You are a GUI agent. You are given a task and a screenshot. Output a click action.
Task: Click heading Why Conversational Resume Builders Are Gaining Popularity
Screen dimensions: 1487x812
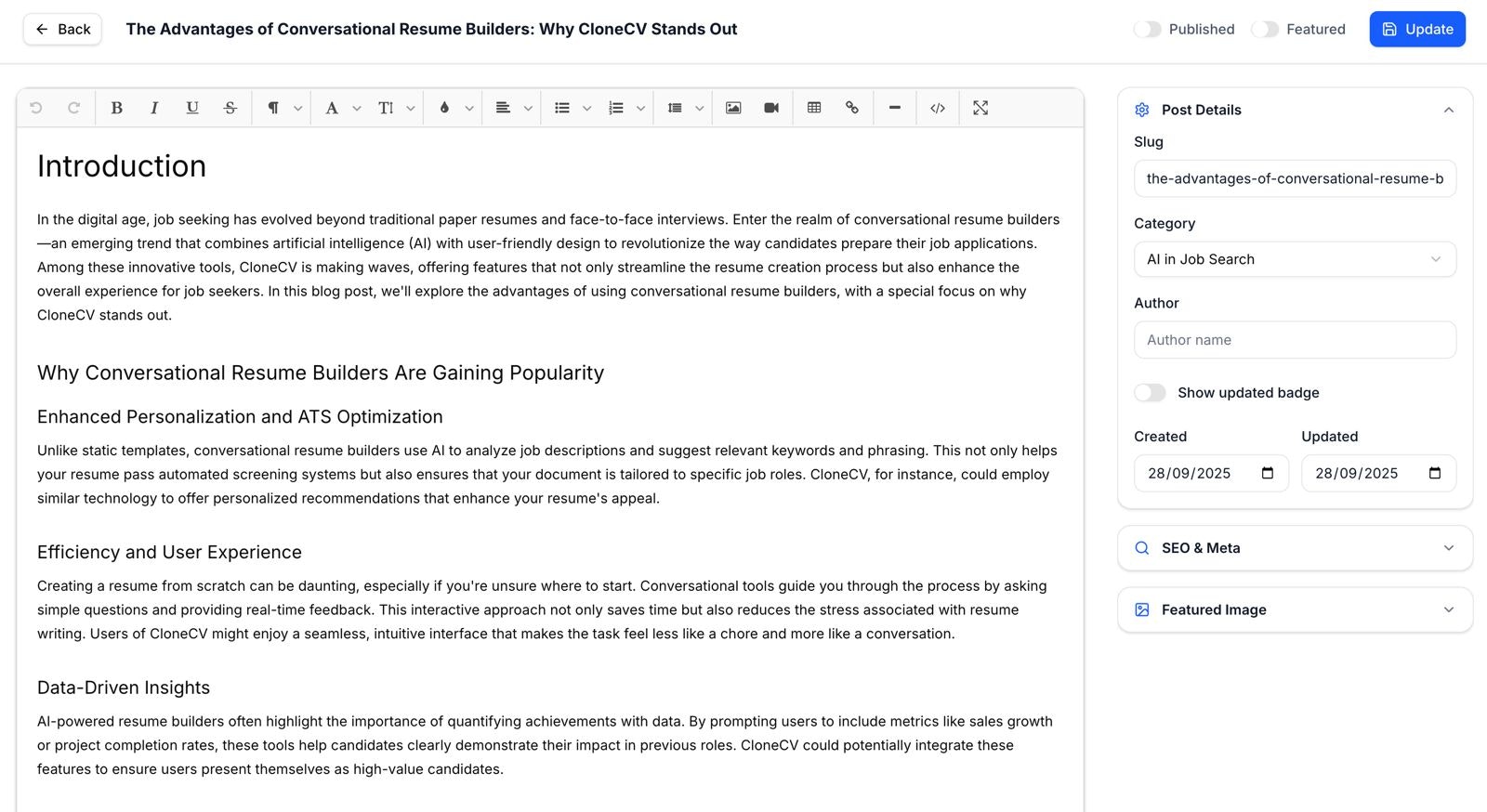[x=321, y=373]
